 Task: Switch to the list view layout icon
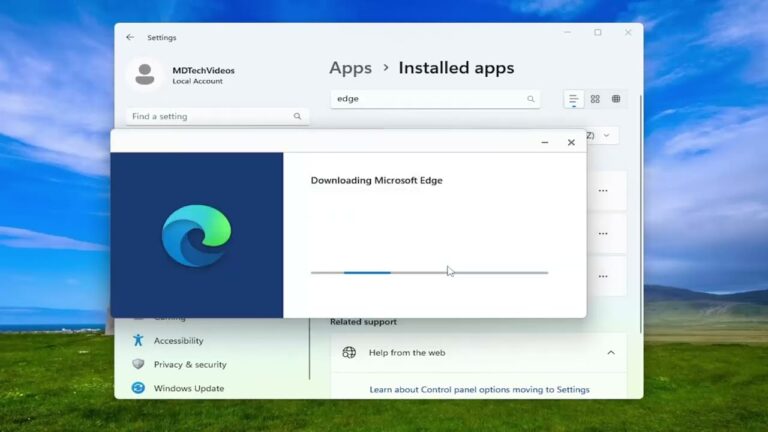pos(574,99)
